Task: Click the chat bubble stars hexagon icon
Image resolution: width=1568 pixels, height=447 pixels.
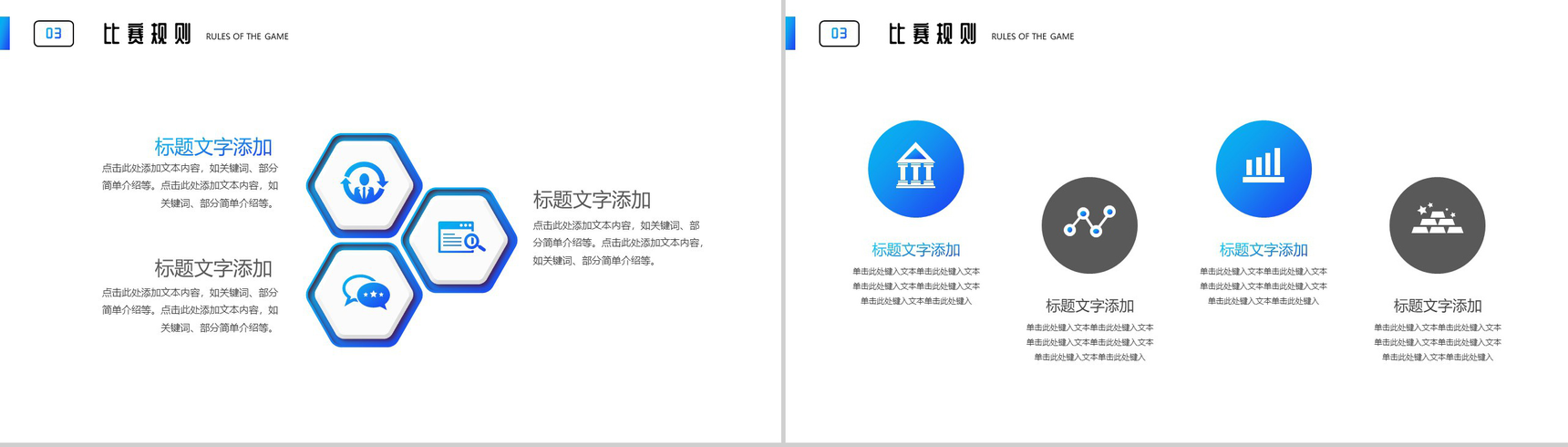Action: (x=365, y=295)
